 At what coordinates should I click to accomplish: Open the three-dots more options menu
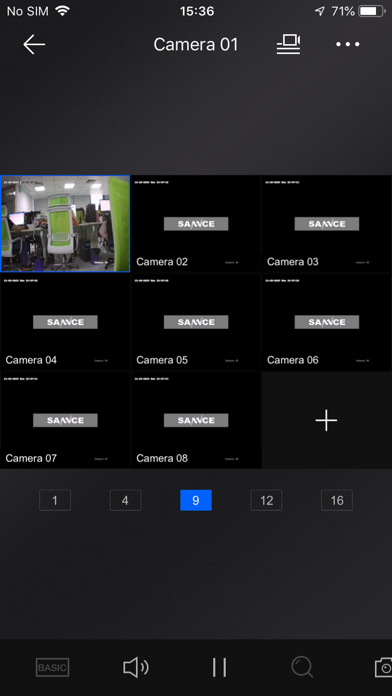(348, 44)
